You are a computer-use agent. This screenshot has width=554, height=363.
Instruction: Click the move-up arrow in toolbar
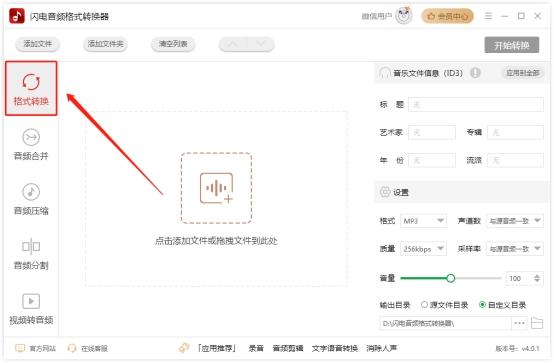(x=233, y=44)
